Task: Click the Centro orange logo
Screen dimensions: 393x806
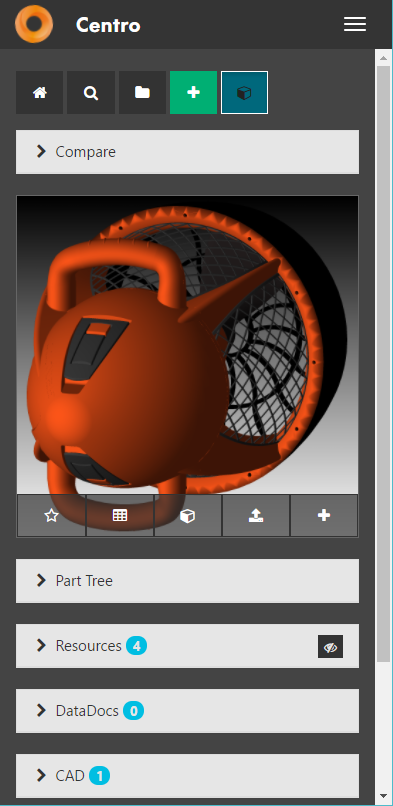Action: point(34,24)
